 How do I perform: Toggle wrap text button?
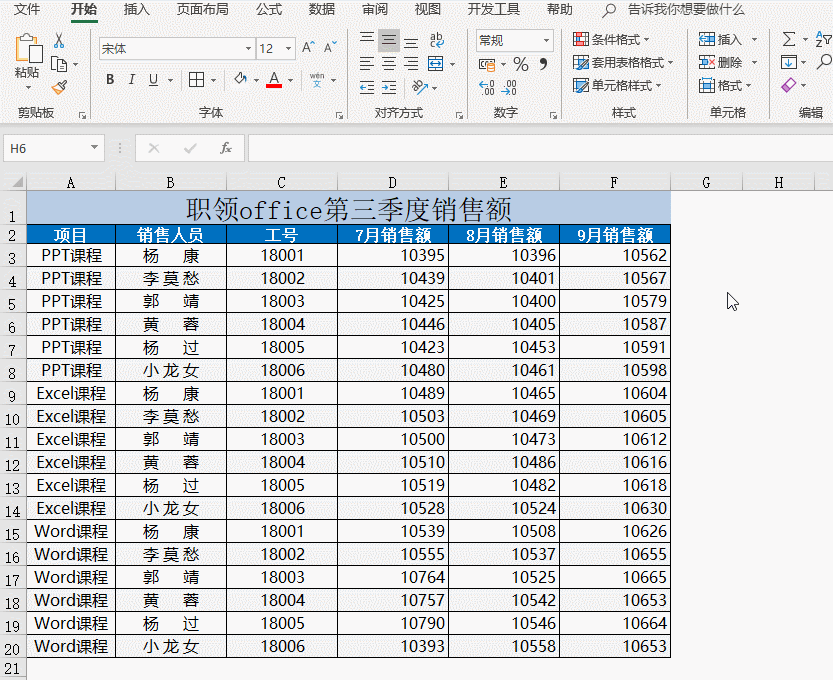(x=437, y=40)
